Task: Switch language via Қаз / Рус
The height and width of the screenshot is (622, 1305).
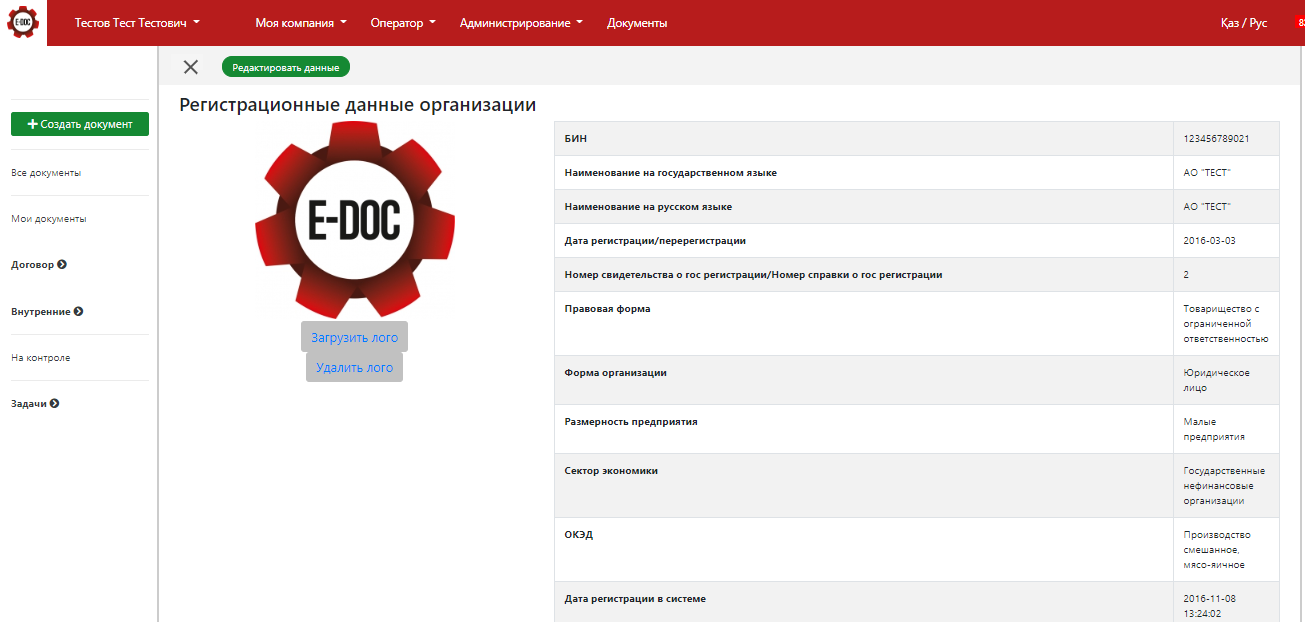Action: (x=1243, y=23)
